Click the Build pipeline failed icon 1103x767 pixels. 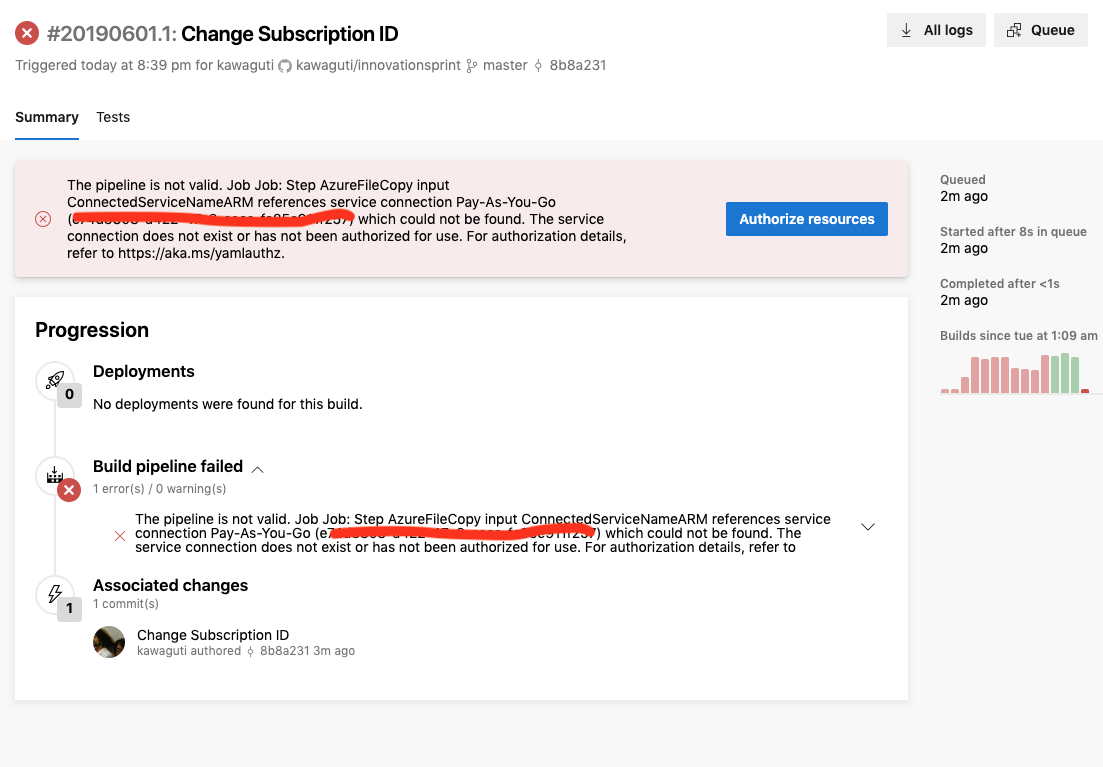click(55, 476)
